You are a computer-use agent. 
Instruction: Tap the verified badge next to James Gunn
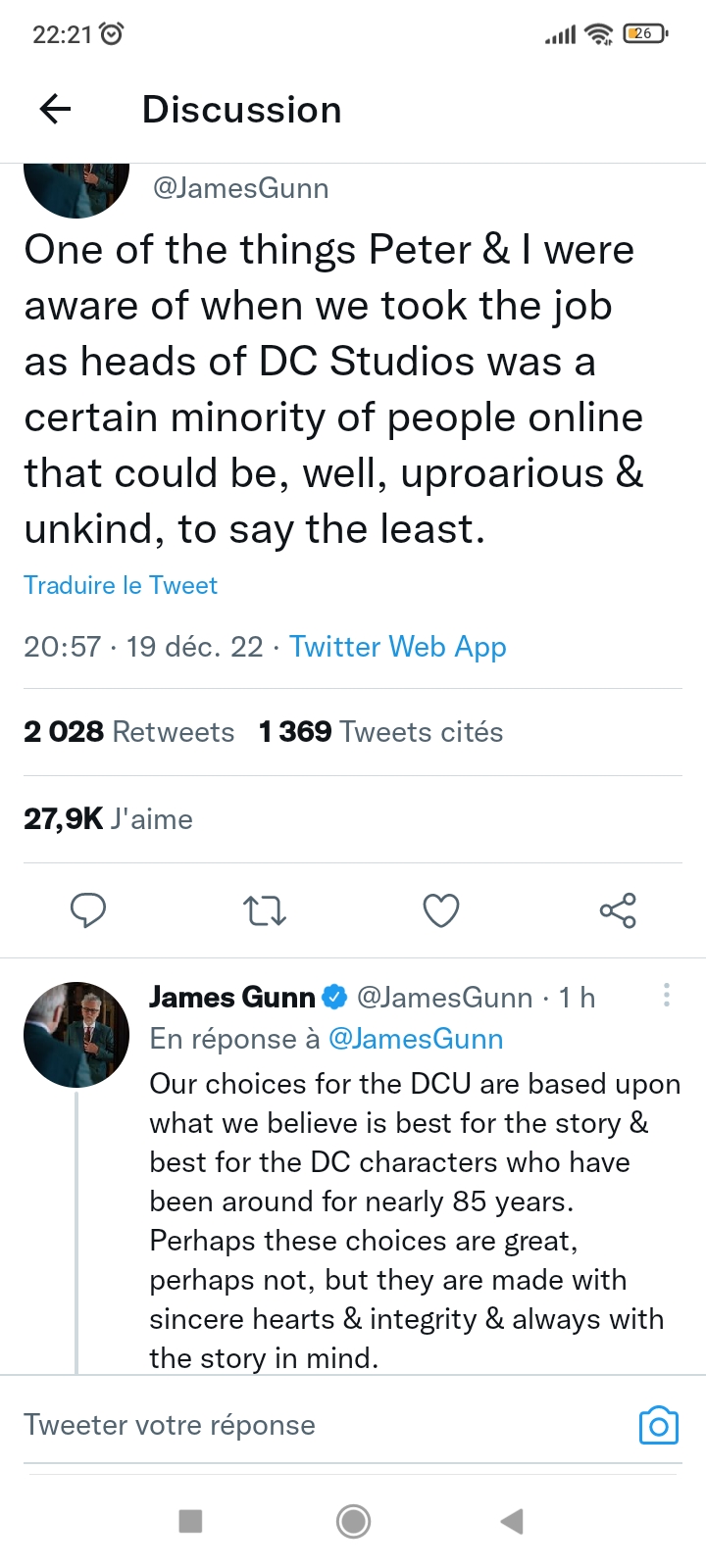[334, 998]
